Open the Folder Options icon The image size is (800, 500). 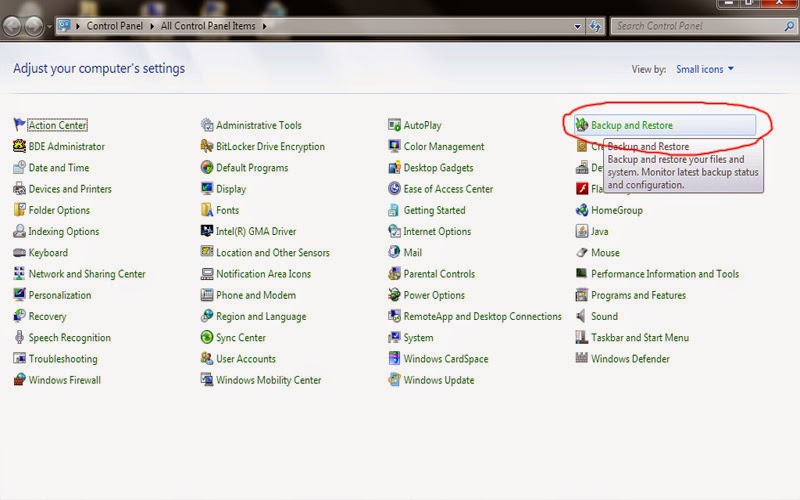19,210
